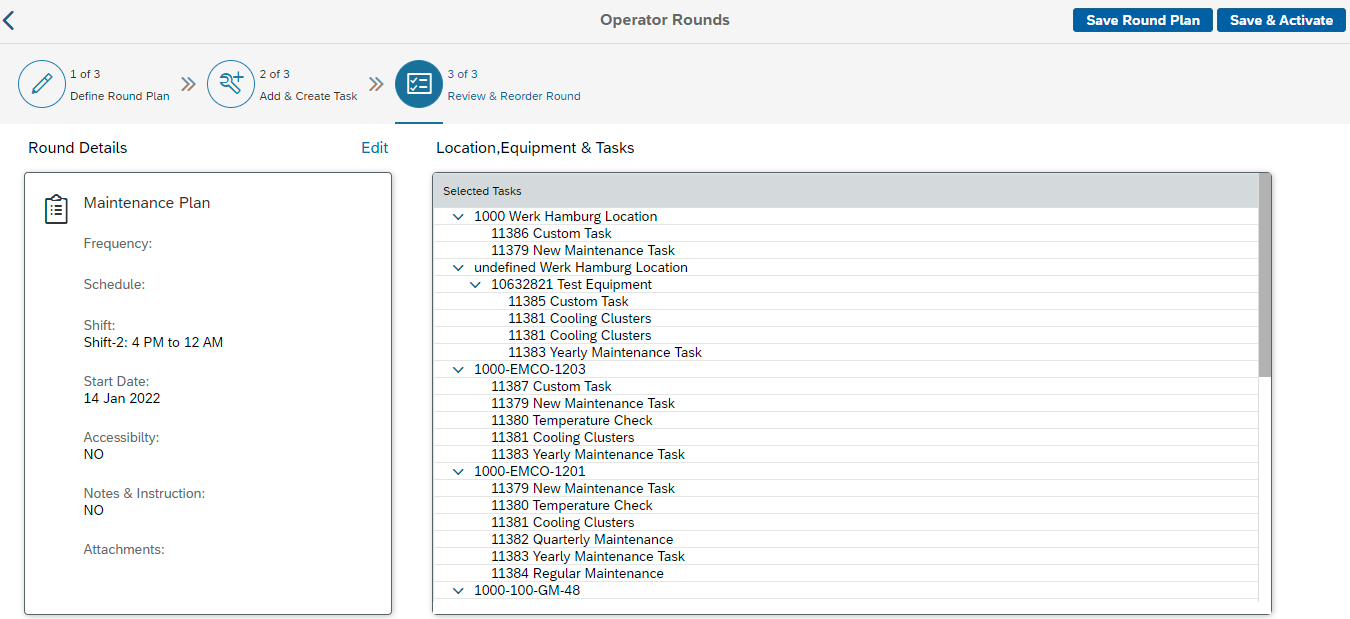Go to the Define Round Plan step label
Image resolution: width=1350 pixels, height=619 pixels.
(119, 96)
